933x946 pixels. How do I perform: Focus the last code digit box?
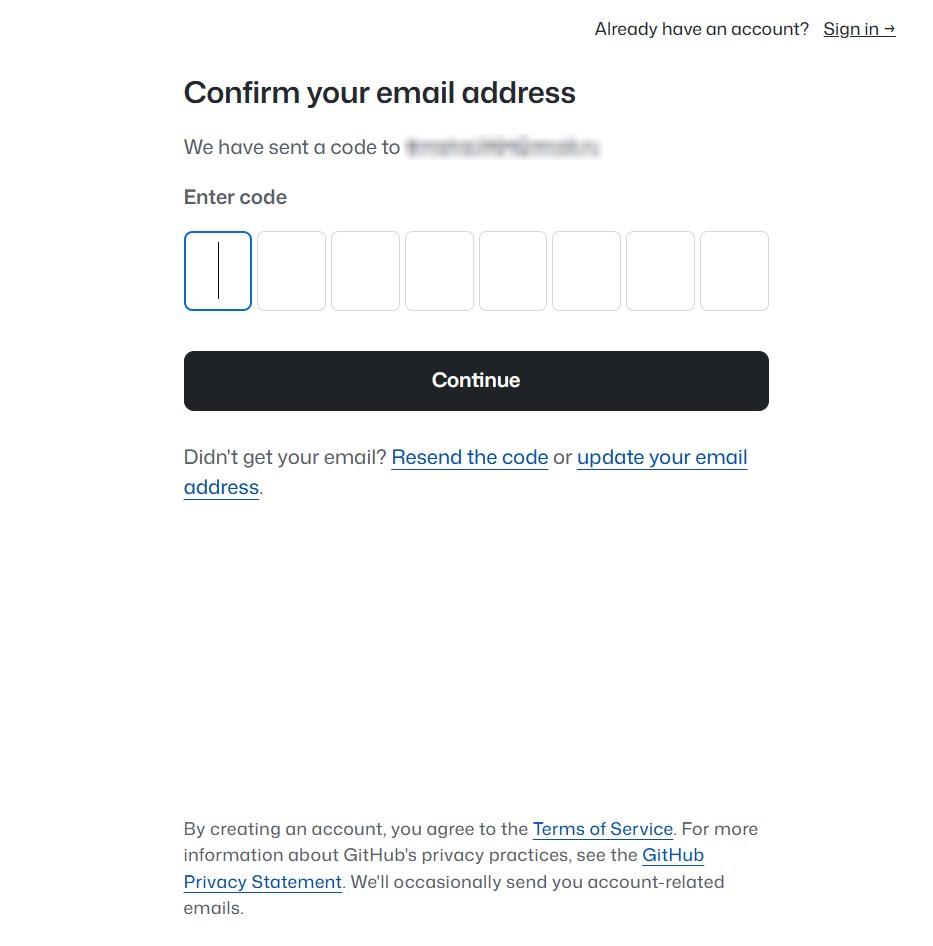click(734, 271)
